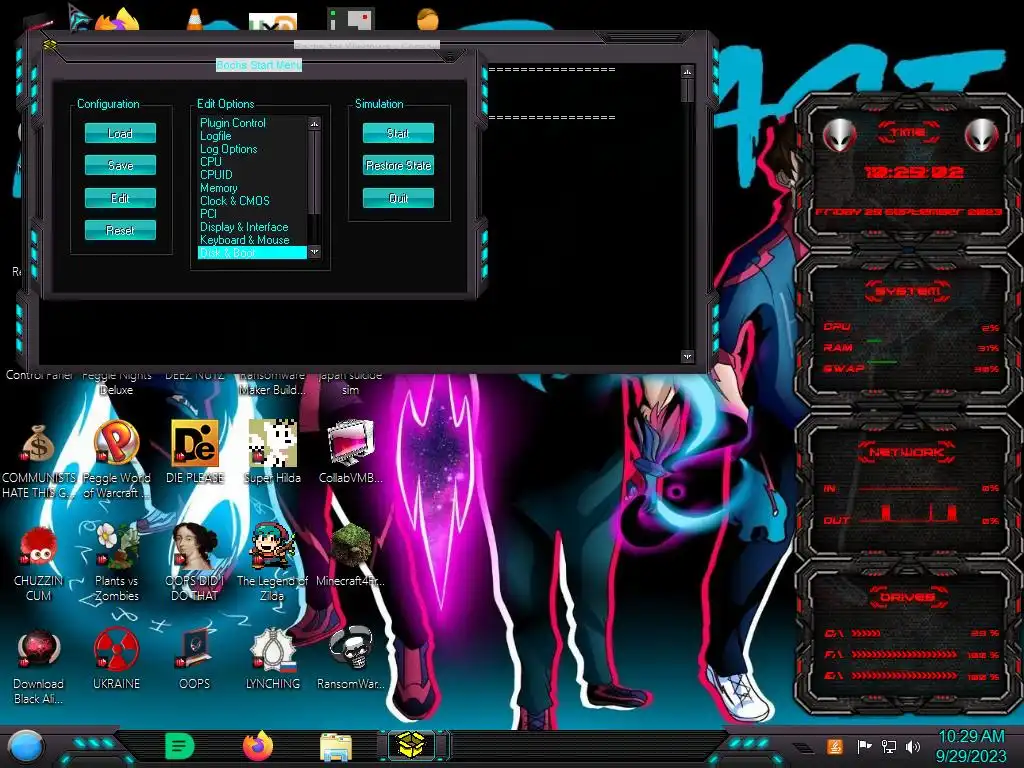Click the left alien head on Time widget
This screenshot has width=1024, height=768.
840,136
